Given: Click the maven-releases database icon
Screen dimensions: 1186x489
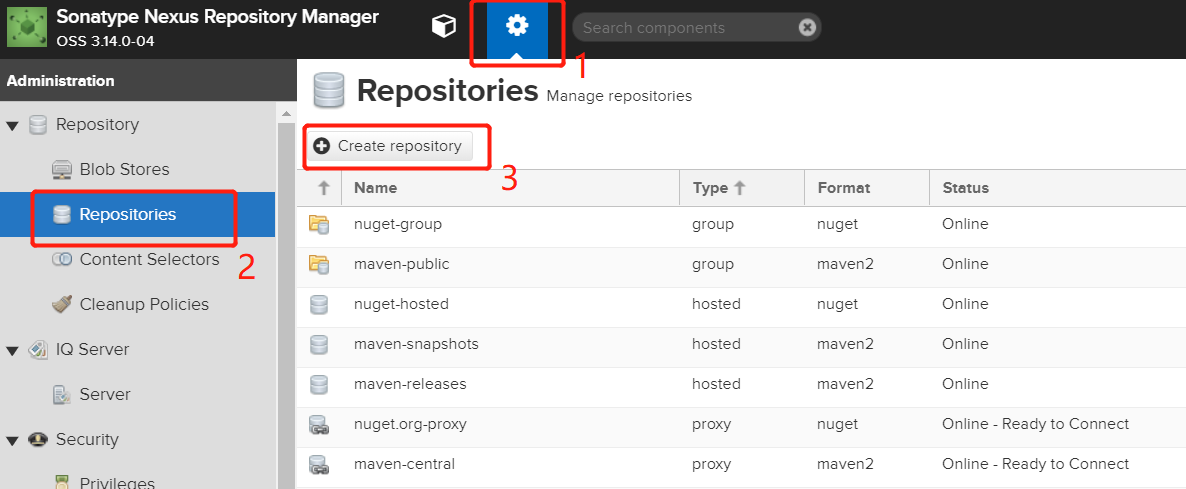Looking at the screenshot, I should [319, 385].
